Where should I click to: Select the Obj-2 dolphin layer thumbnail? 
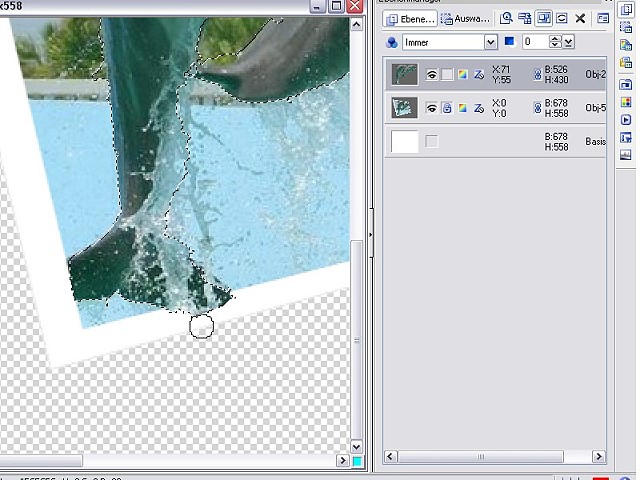(404, 74)
